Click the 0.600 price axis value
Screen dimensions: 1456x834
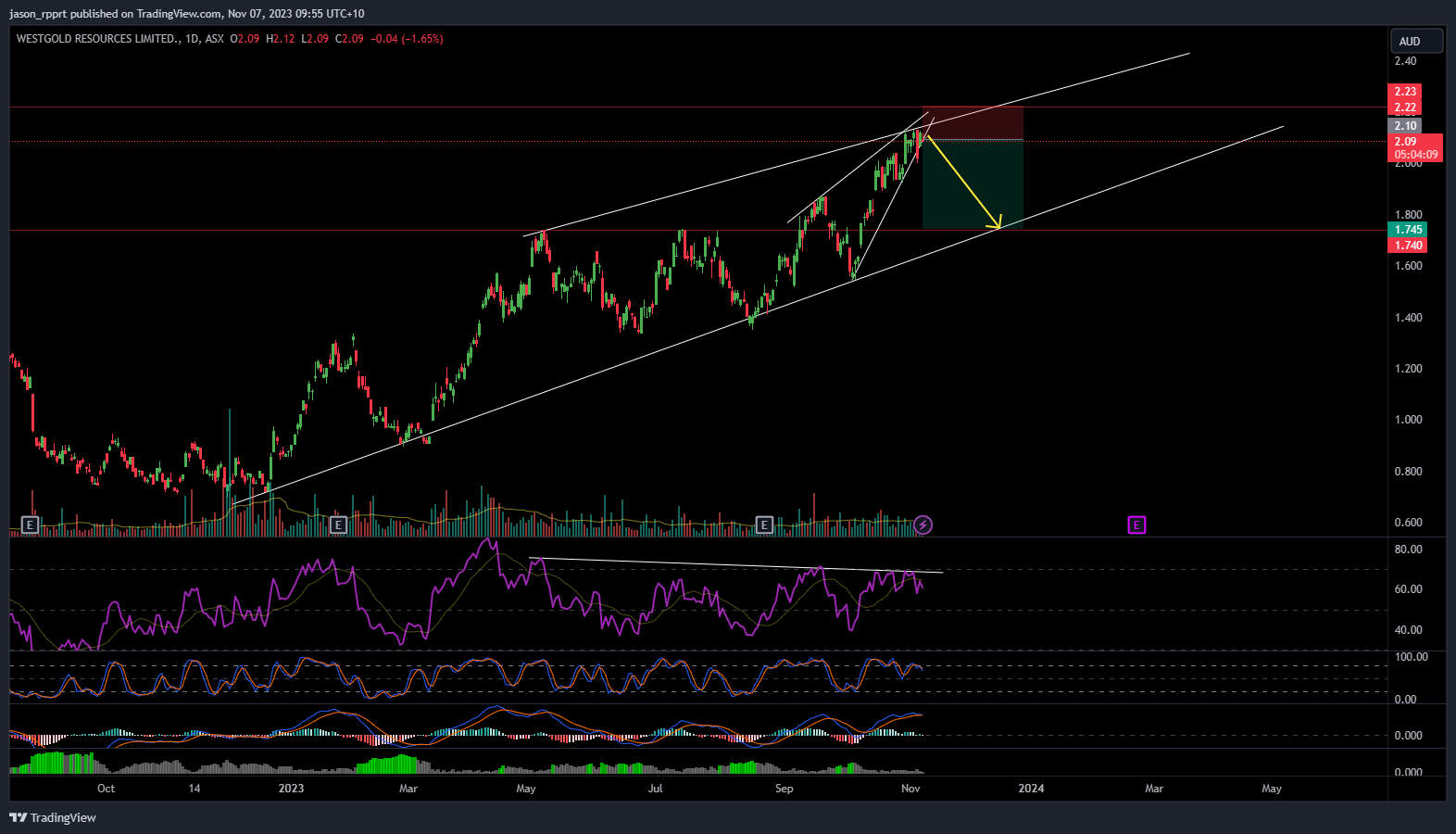click(1408, 523)
